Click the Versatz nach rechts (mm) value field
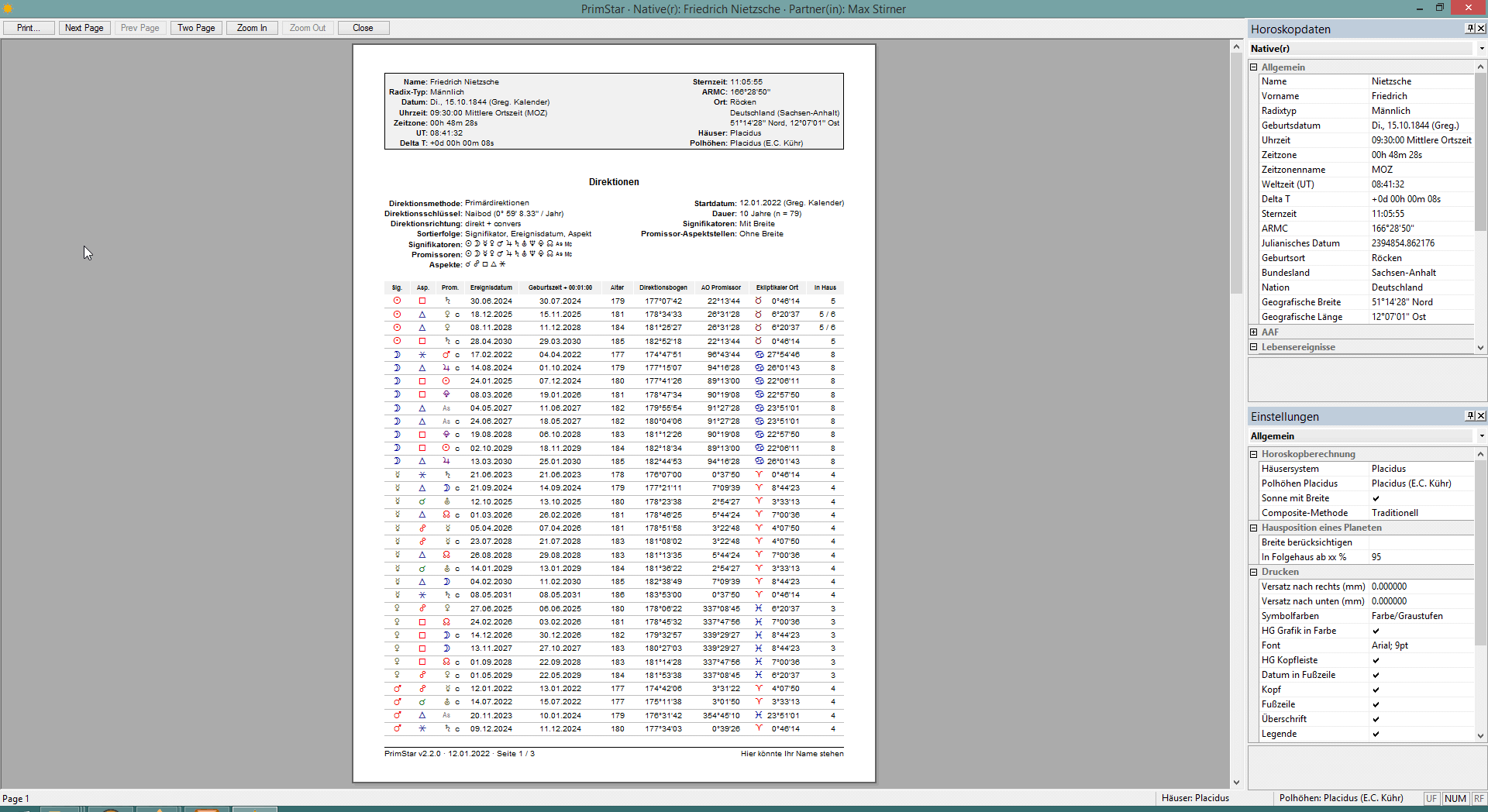Screen dimensions: 1488x812 tap(1421, 587)
